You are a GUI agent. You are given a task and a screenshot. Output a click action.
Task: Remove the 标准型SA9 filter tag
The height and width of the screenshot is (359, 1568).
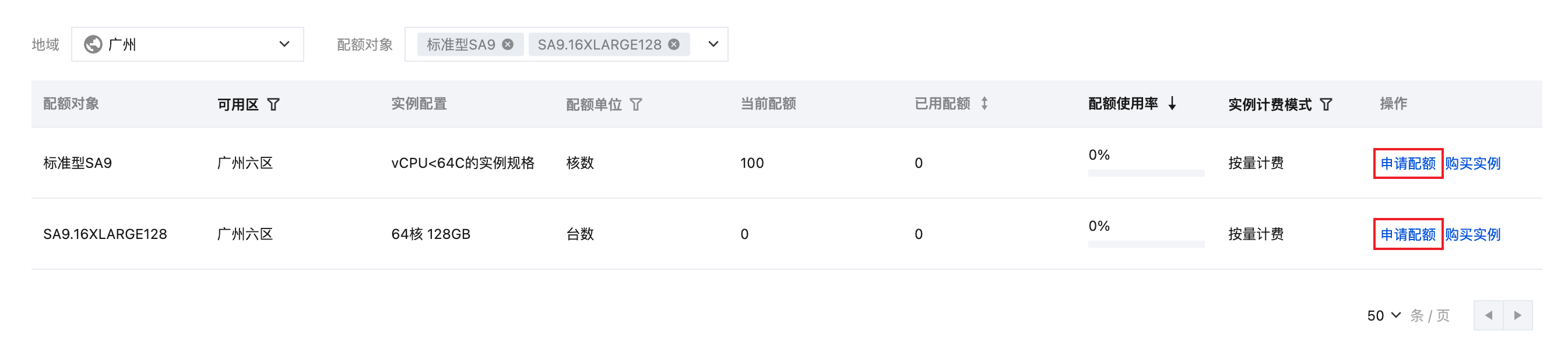pyautogui.click(x=508, y=44)
